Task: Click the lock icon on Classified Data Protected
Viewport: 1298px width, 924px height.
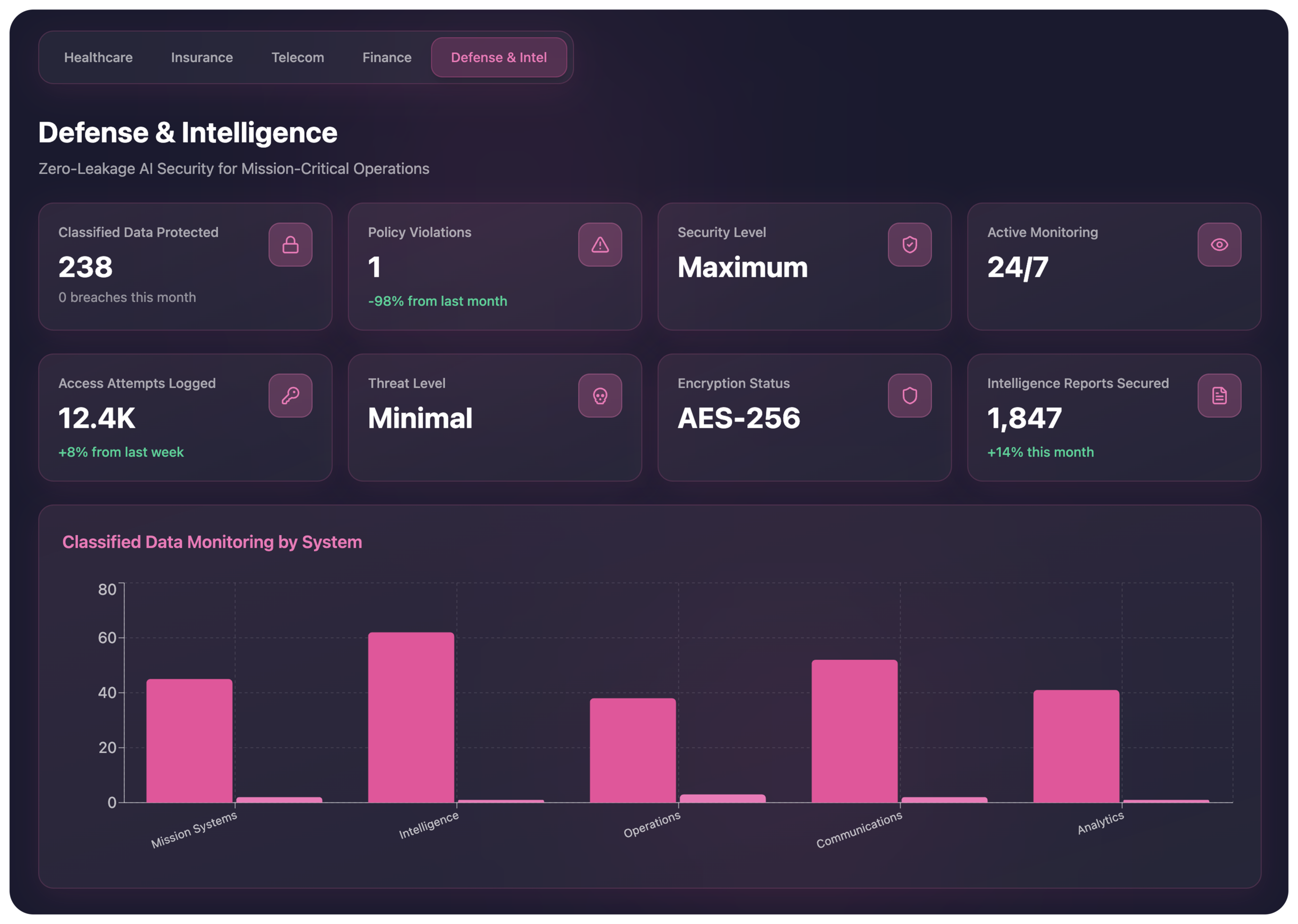Action: coord(290,245)
